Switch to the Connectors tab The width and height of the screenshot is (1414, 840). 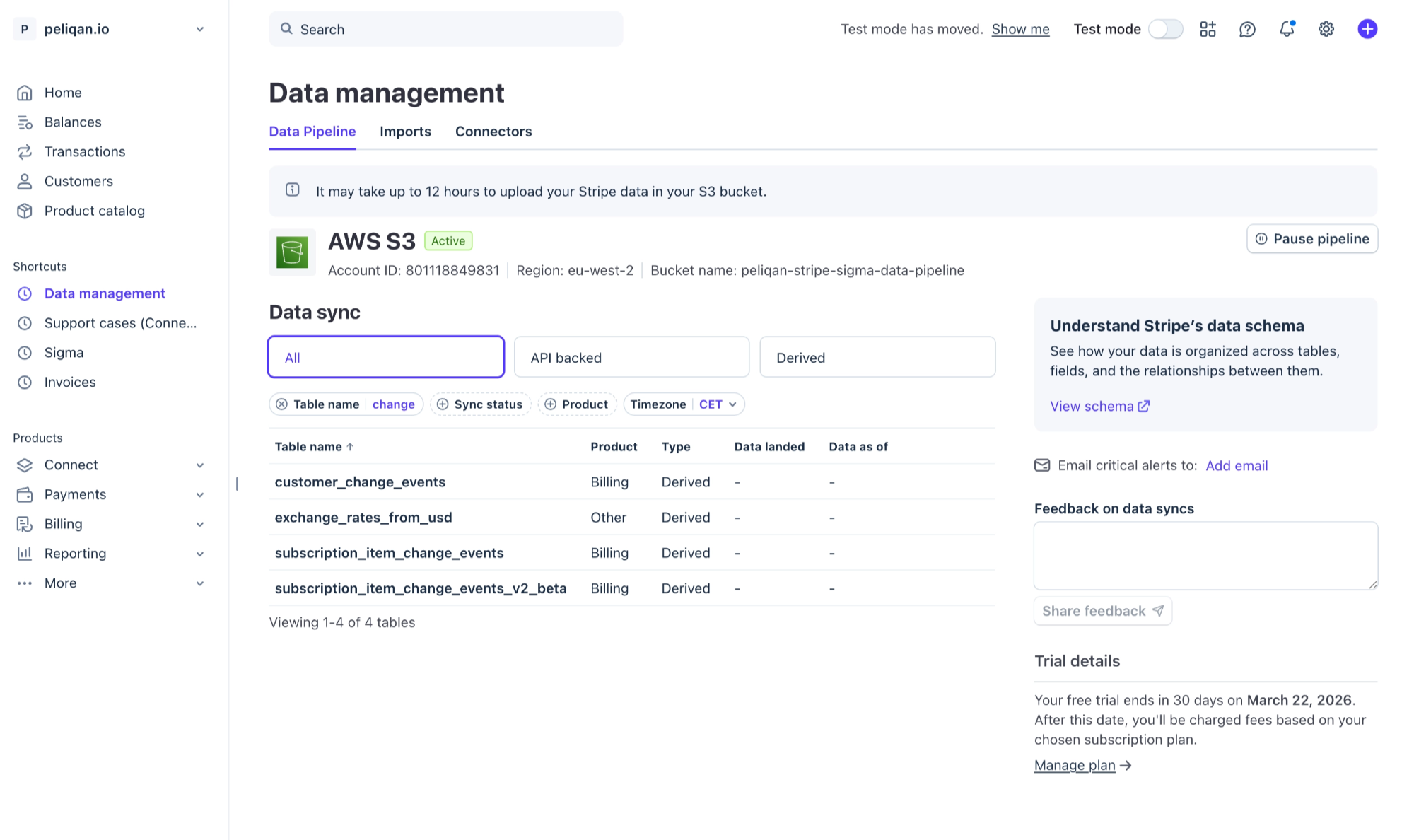click(x=493, y=132)
